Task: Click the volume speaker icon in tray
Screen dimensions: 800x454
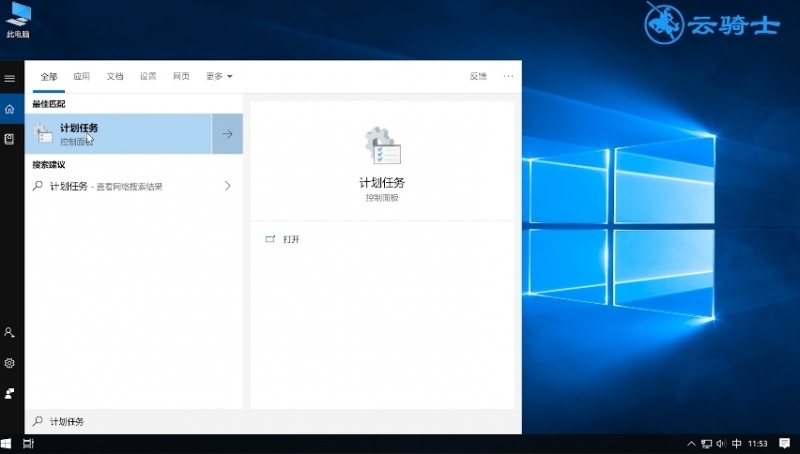Action: click(721, 444)
